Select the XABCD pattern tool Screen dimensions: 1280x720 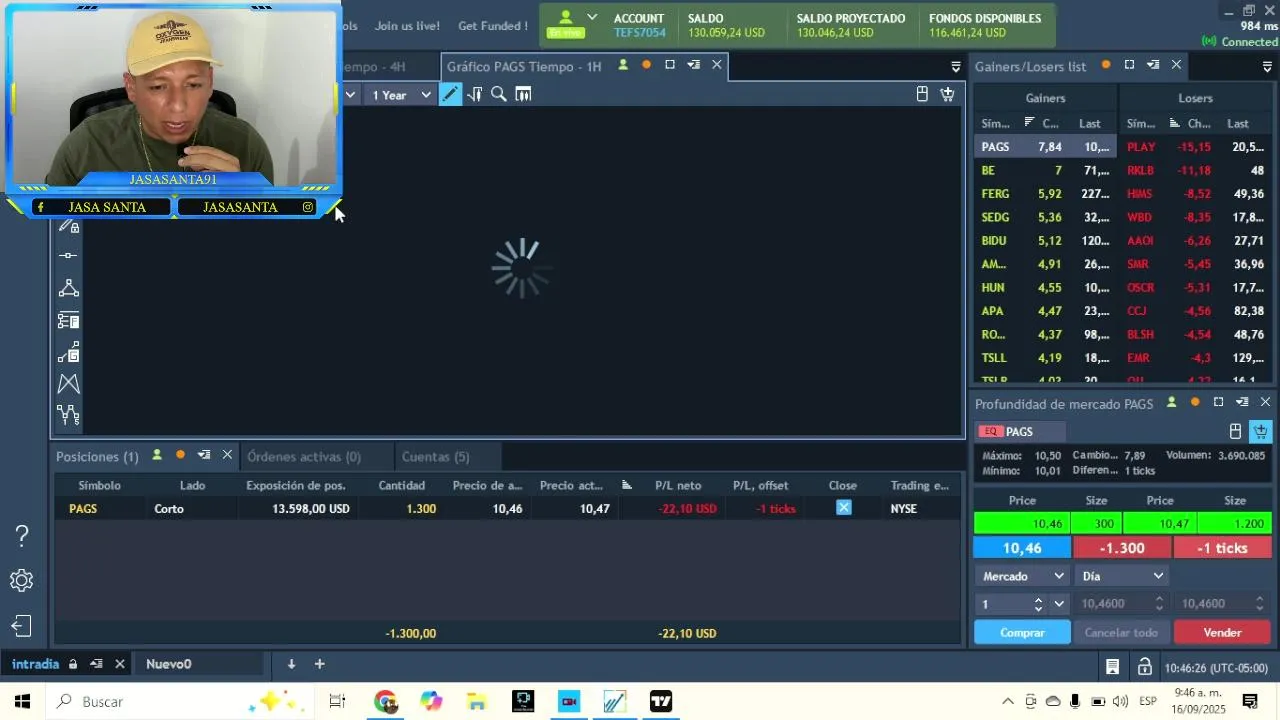(68, 384)
